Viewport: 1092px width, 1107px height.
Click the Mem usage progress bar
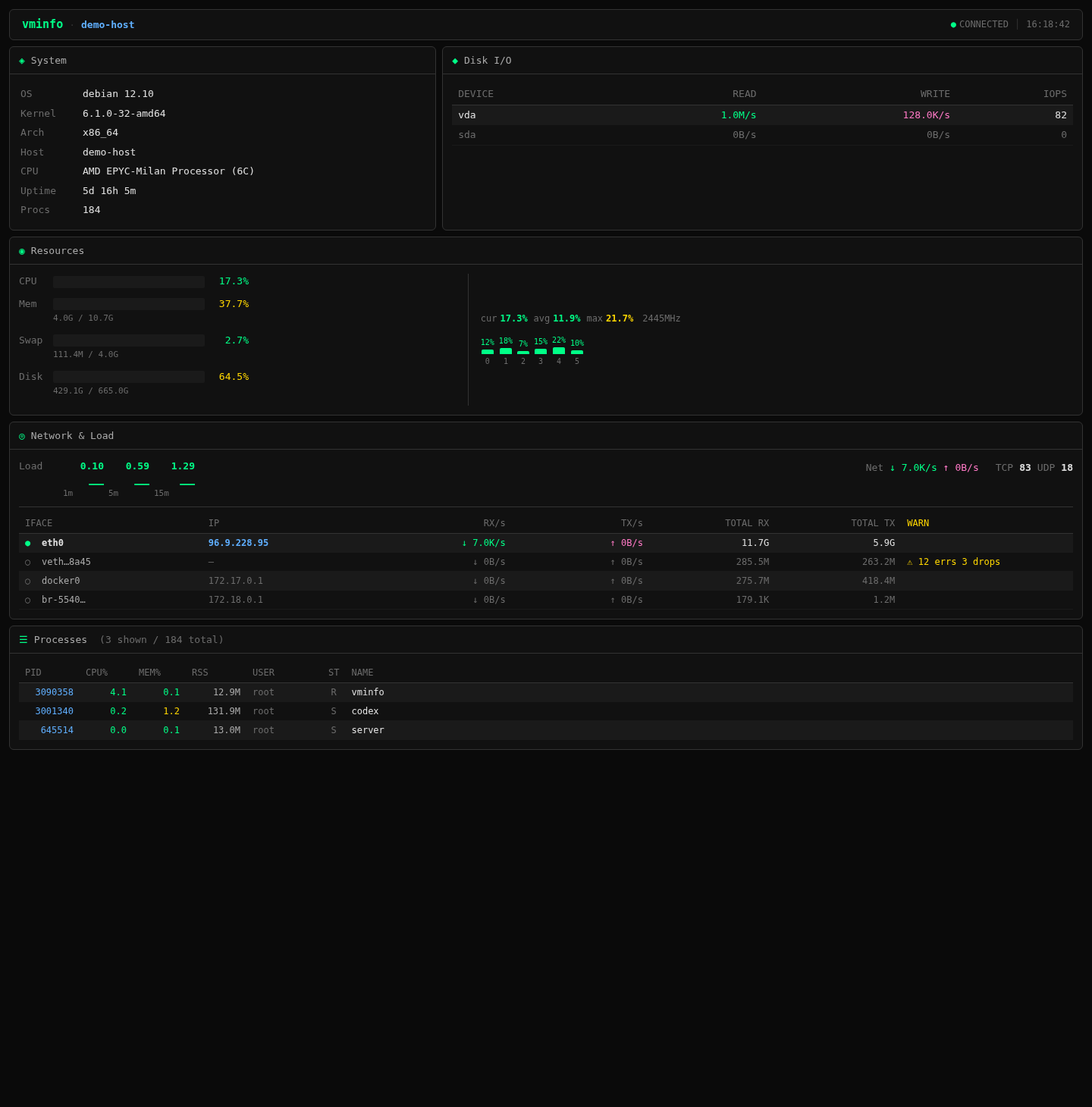128,304
